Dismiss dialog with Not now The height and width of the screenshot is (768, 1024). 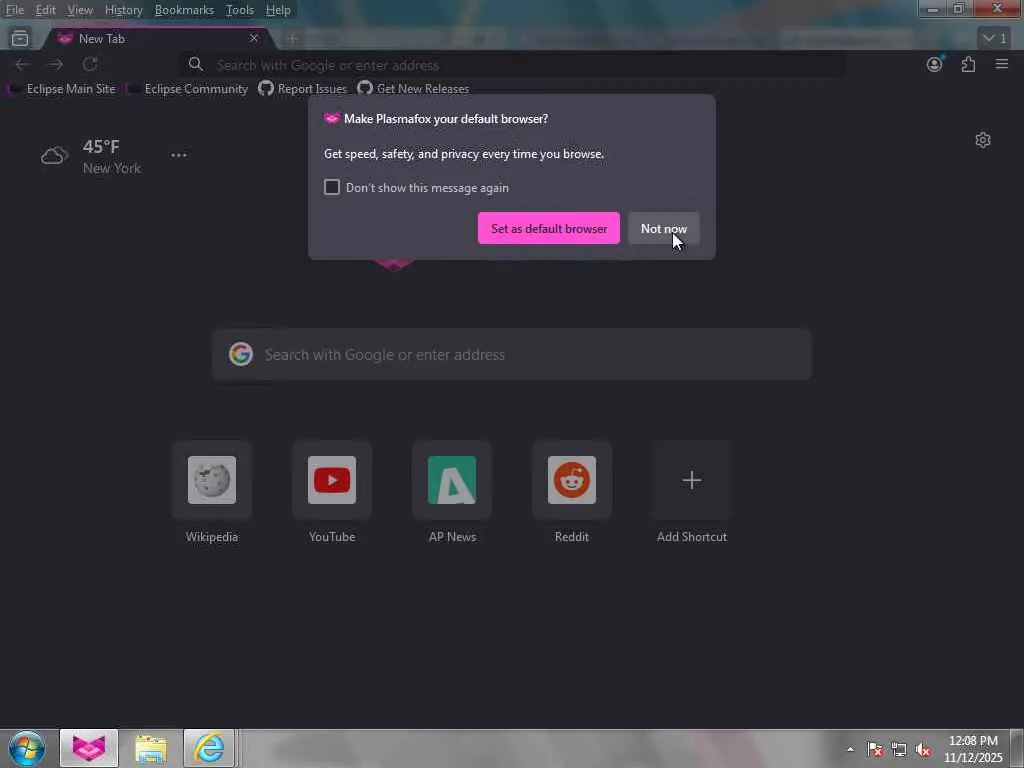coord(664,228)
